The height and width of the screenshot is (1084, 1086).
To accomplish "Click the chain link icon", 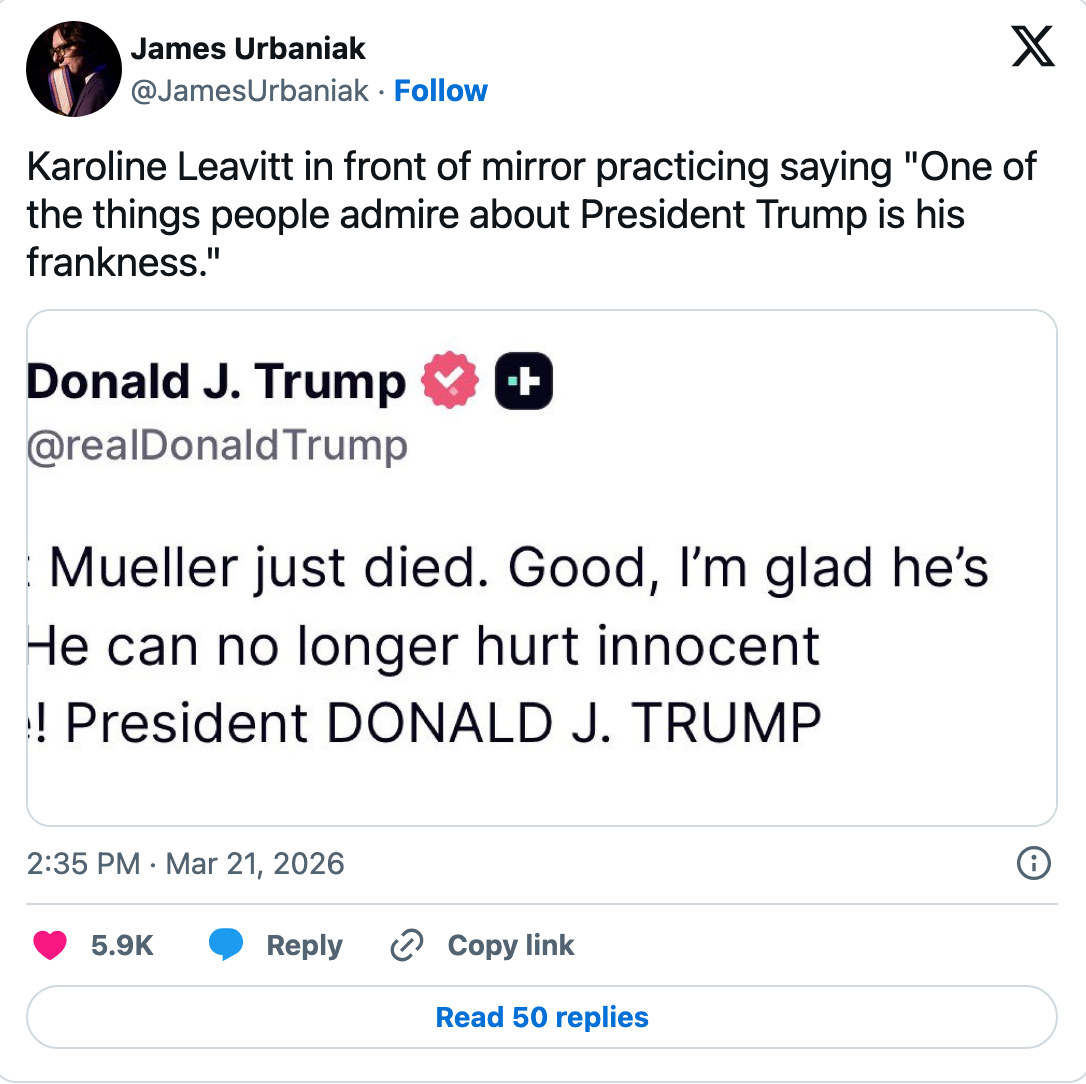I will [x=407, y=945].
